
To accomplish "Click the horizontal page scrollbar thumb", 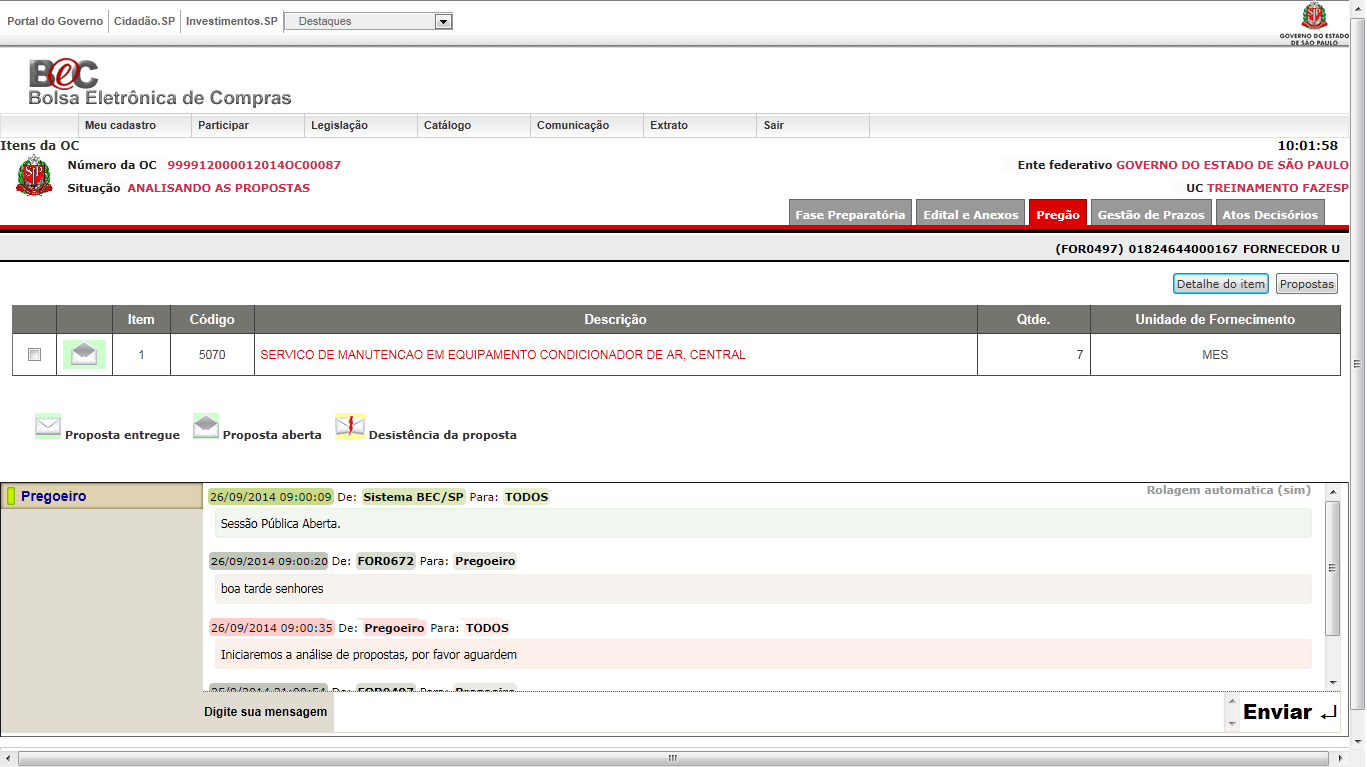I will (672, 758).
